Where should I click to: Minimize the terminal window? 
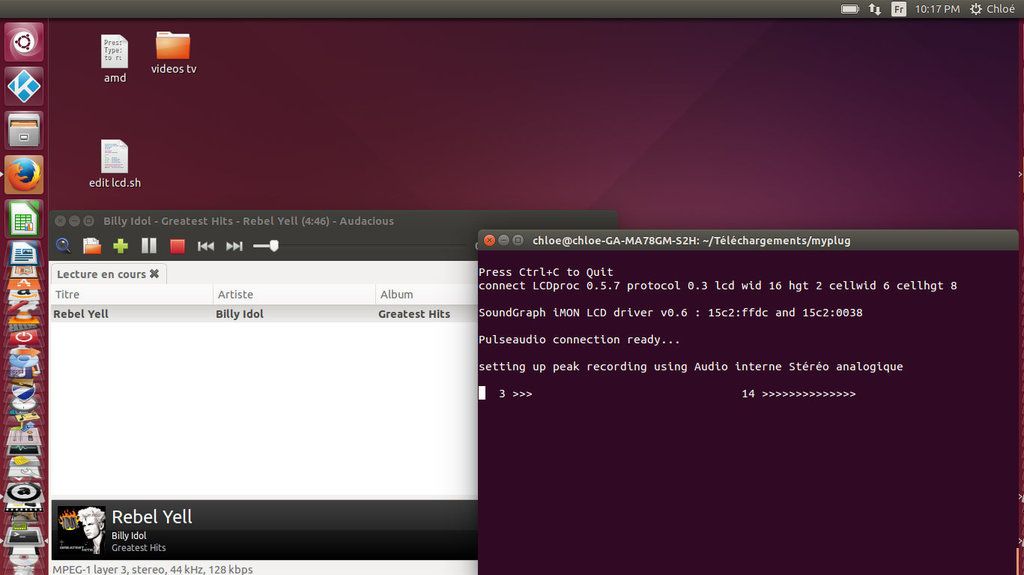point(504,240)
